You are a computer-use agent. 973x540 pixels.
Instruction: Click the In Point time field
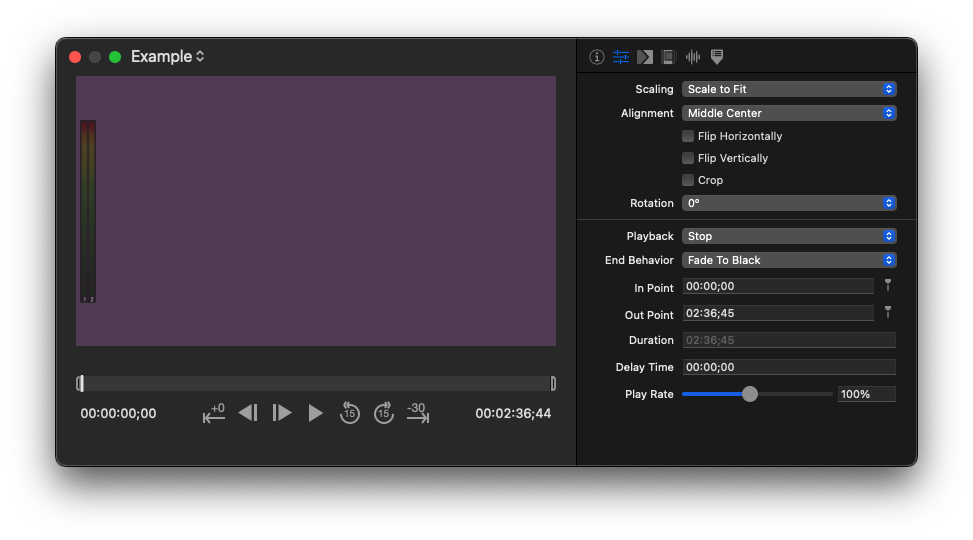778,286
